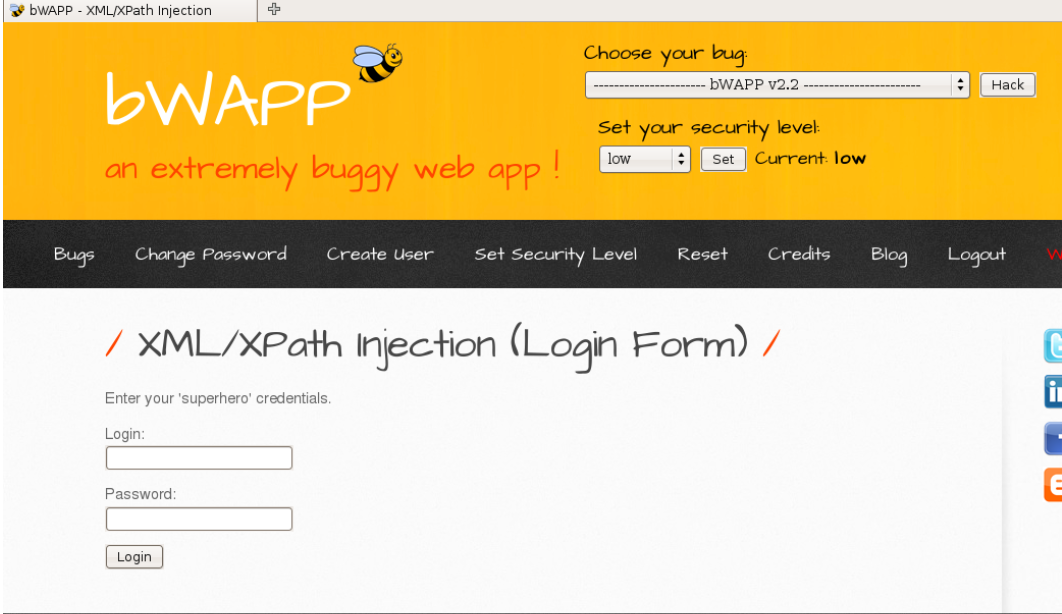Image resolution: width=1062 pixels, height=614 pixels.
Task: Submit the form with the Login button
Action: click(x=134, y=556)
